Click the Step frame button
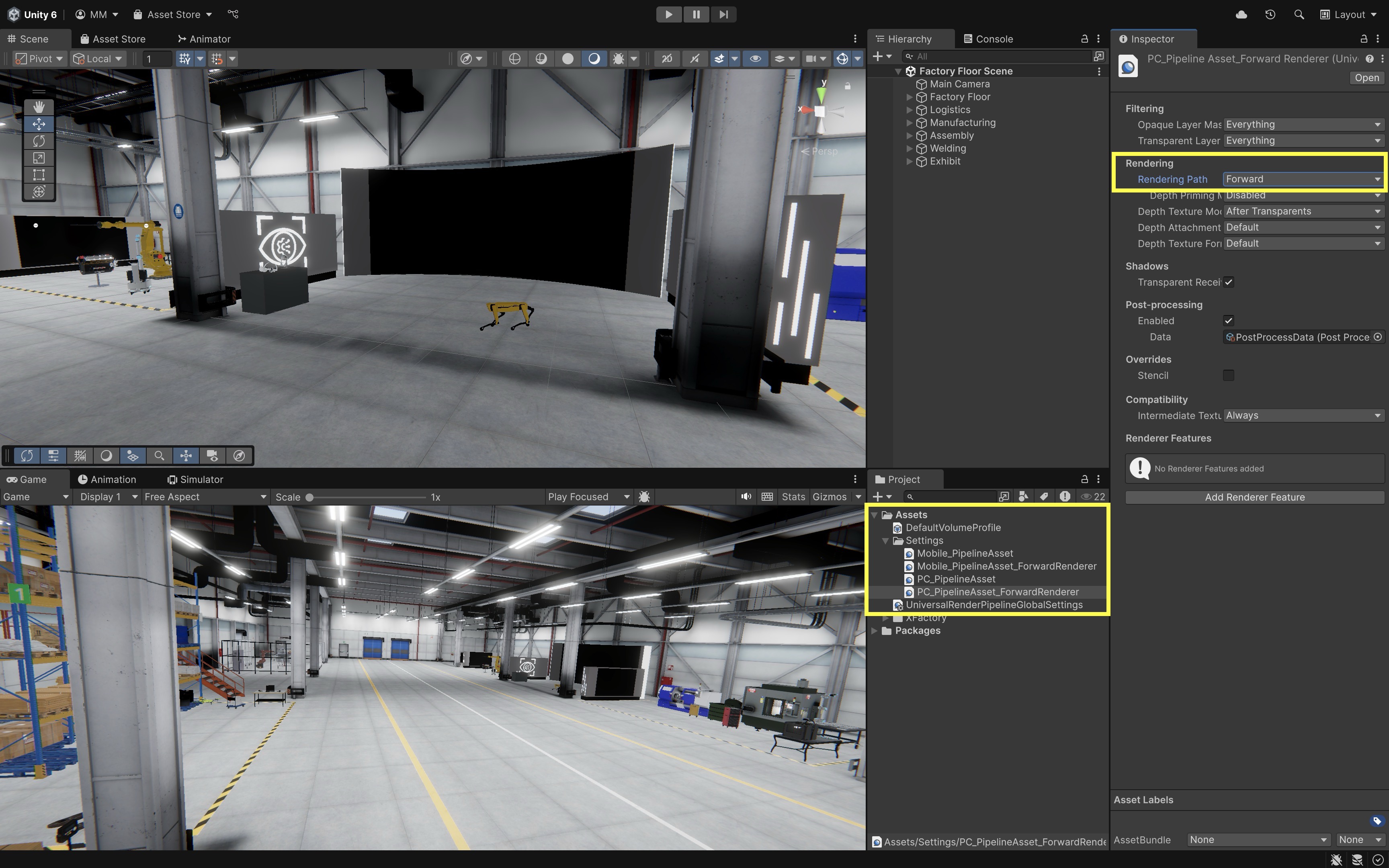Screen dimensions: 1389x868 coord(723,14)
